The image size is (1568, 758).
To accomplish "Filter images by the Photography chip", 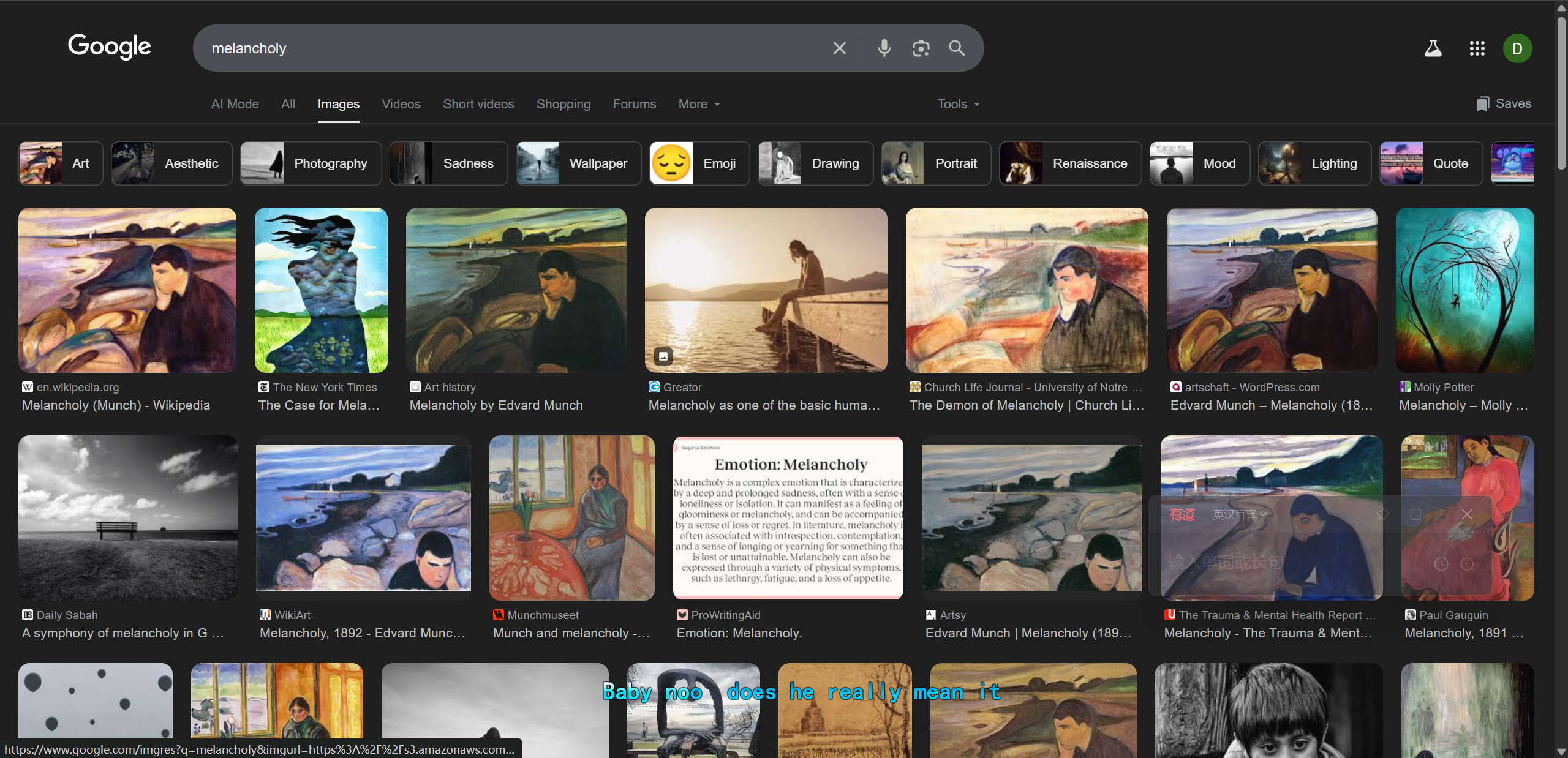I will point(311,163).
